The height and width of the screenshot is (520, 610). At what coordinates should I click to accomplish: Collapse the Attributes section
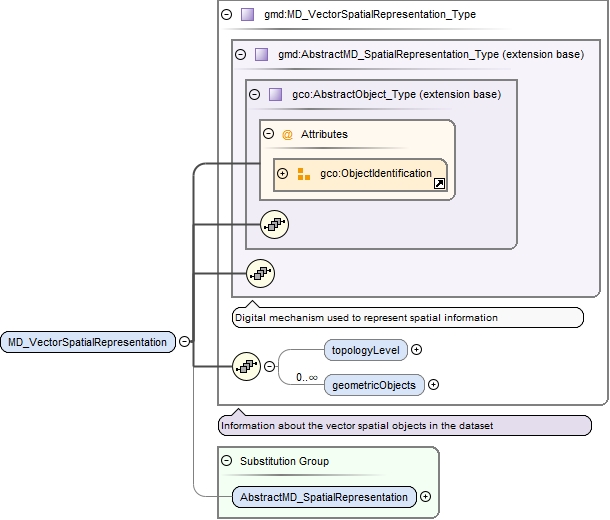pos(268,134)
